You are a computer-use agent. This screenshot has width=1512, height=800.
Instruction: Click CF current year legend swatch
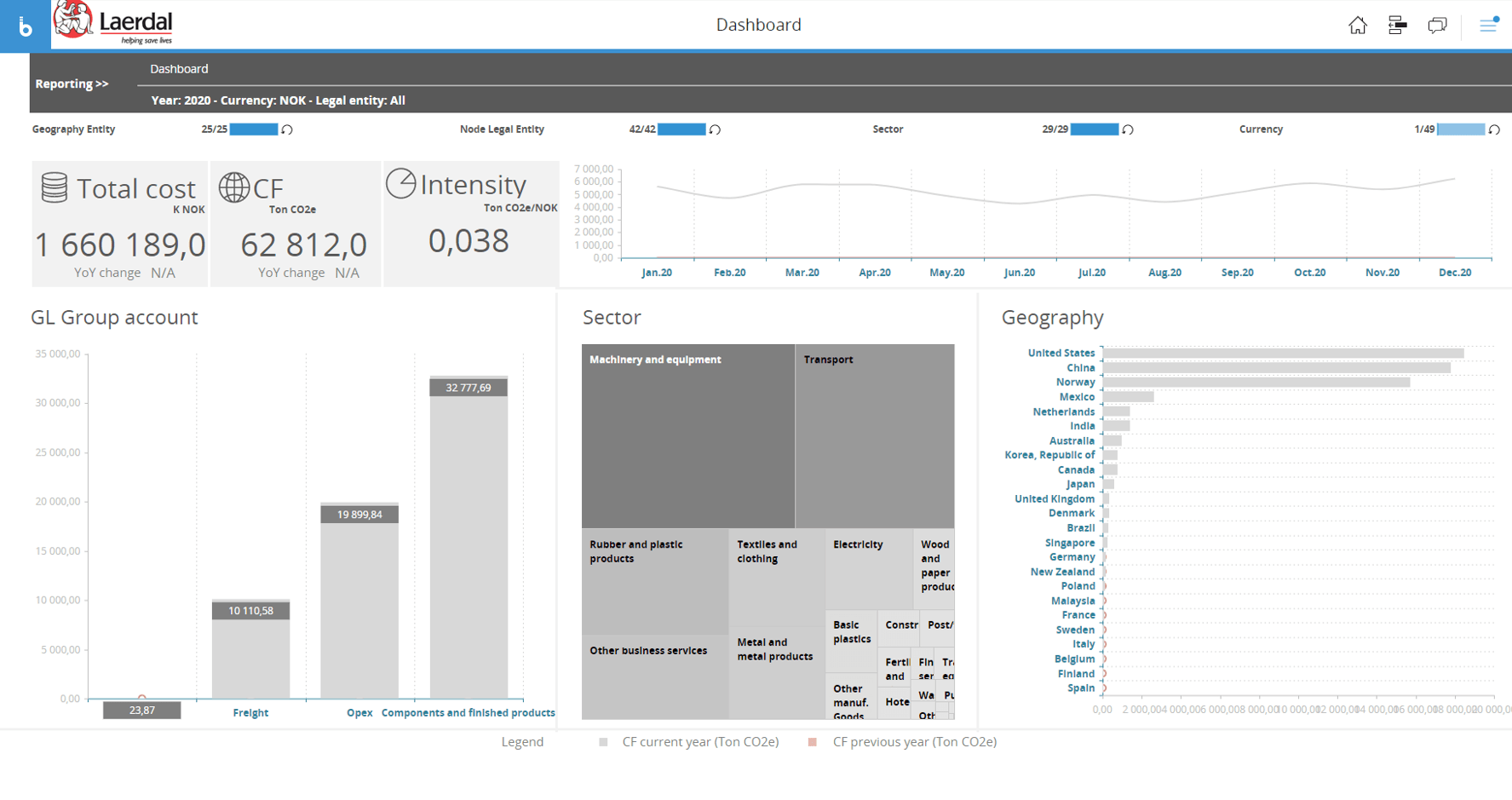603,742
